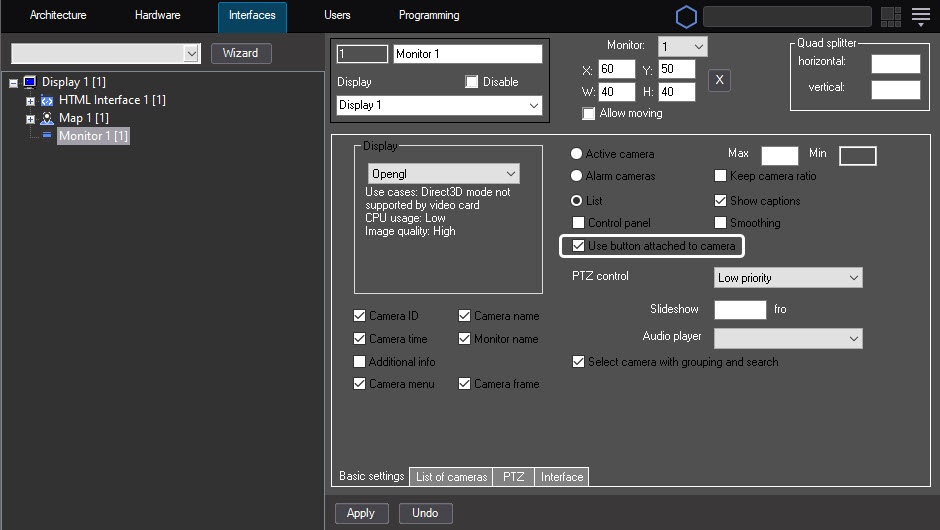Switch to the Hardware tab
This screenshot has height=530, width=940.
coord(157,16)
